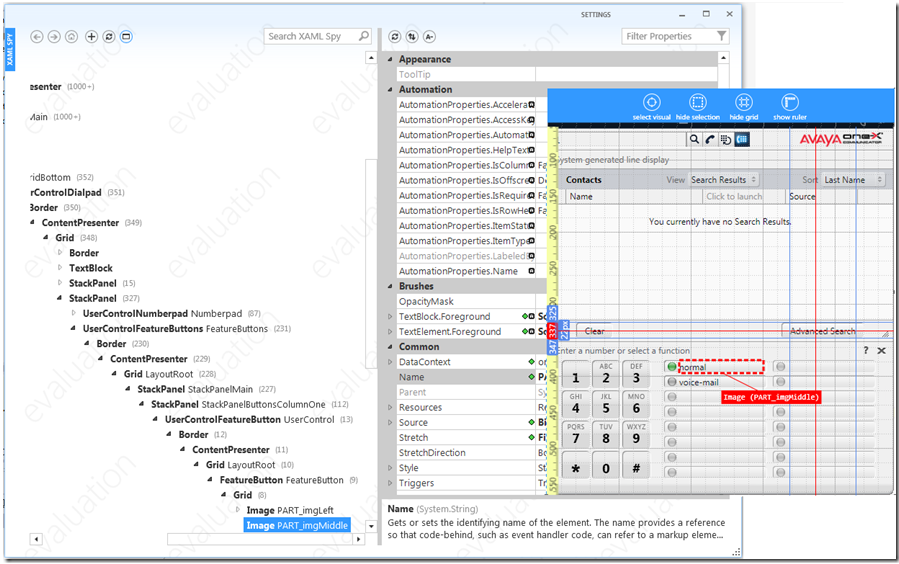This screenshot has width=899, height=564.
Task: Collapse the UserControlFeatureButtons tree node
Action: pos(73,328)
